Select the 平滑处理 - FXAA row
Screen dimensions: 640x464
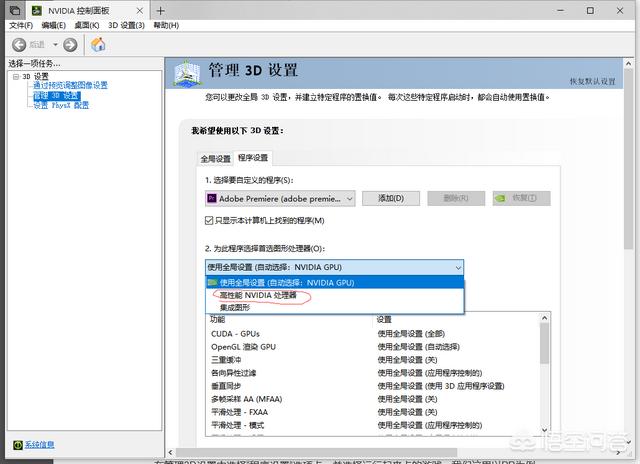374,412
